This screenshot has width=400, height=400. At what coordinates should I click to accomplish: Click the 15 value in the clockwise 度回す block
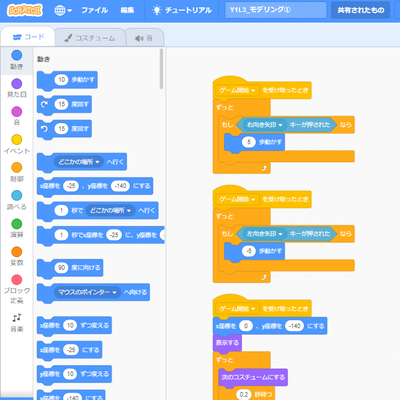click(x=61, y=104)
